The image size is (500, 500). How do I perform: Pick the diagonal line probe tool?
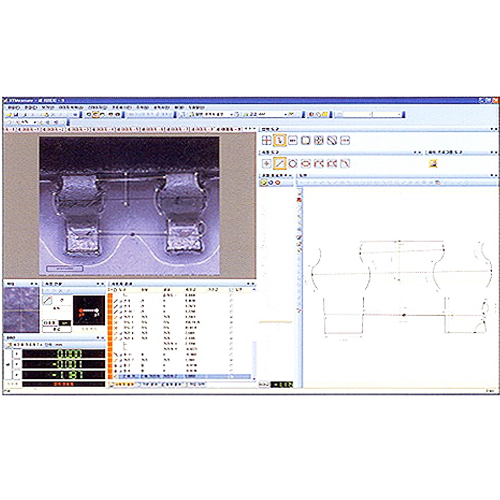click(x=332, y=141)
